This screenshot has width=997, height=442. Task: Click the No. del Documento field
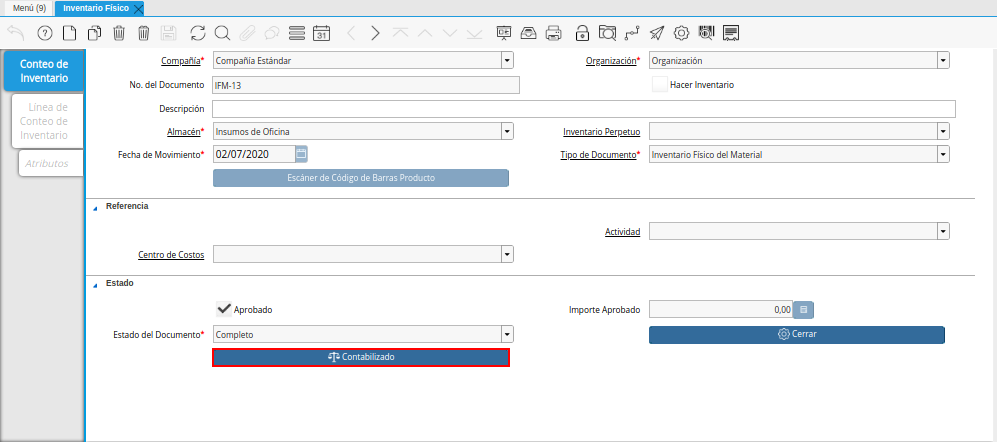point(366,85)
